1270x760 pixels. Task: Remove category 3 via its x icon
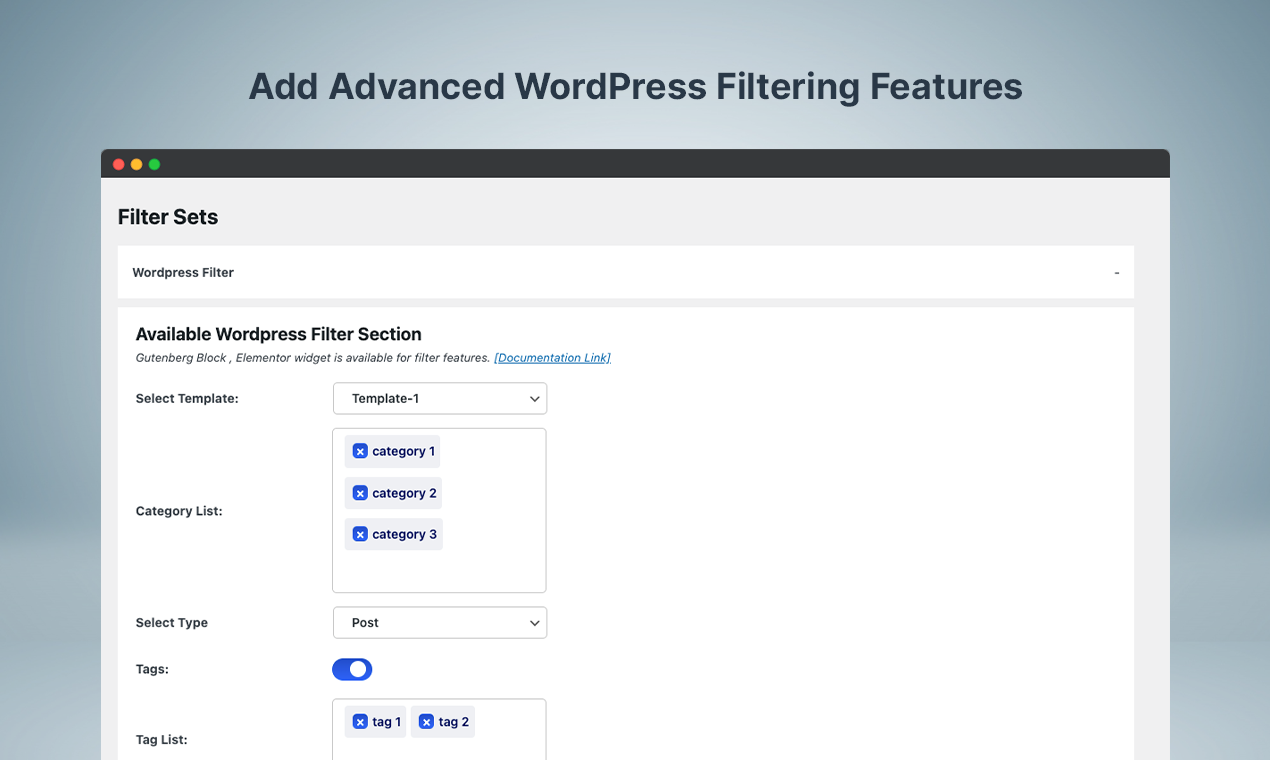(360, 534)
